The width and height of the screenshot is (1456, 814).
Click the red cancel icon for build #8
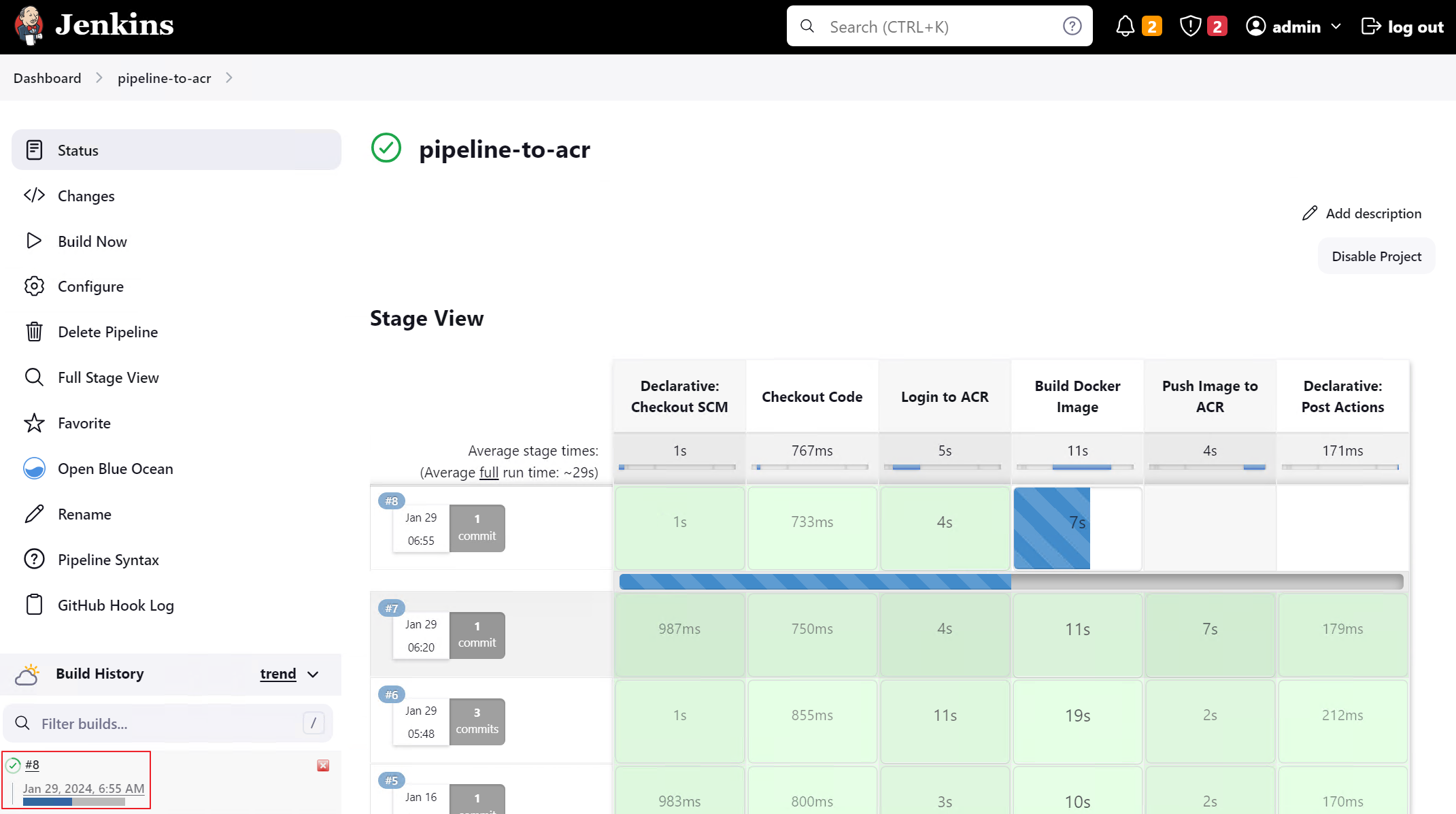point(323,766)
